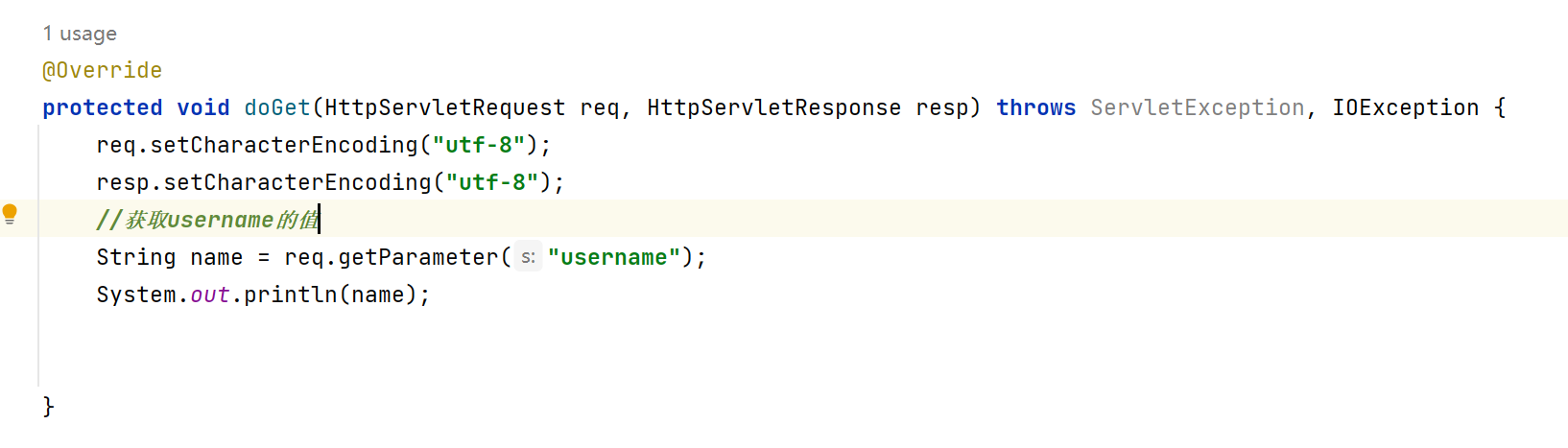1568x448 pixels.
Task: Click the protected keyword
Action: coord(102,107)
